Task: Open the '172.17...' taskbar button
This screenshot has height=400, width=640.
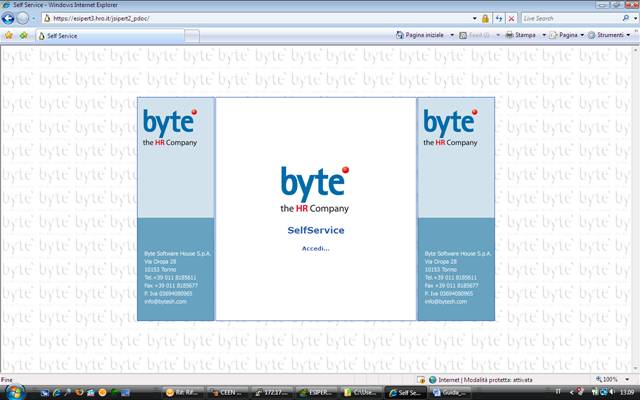Action: (x=272, y=393)
